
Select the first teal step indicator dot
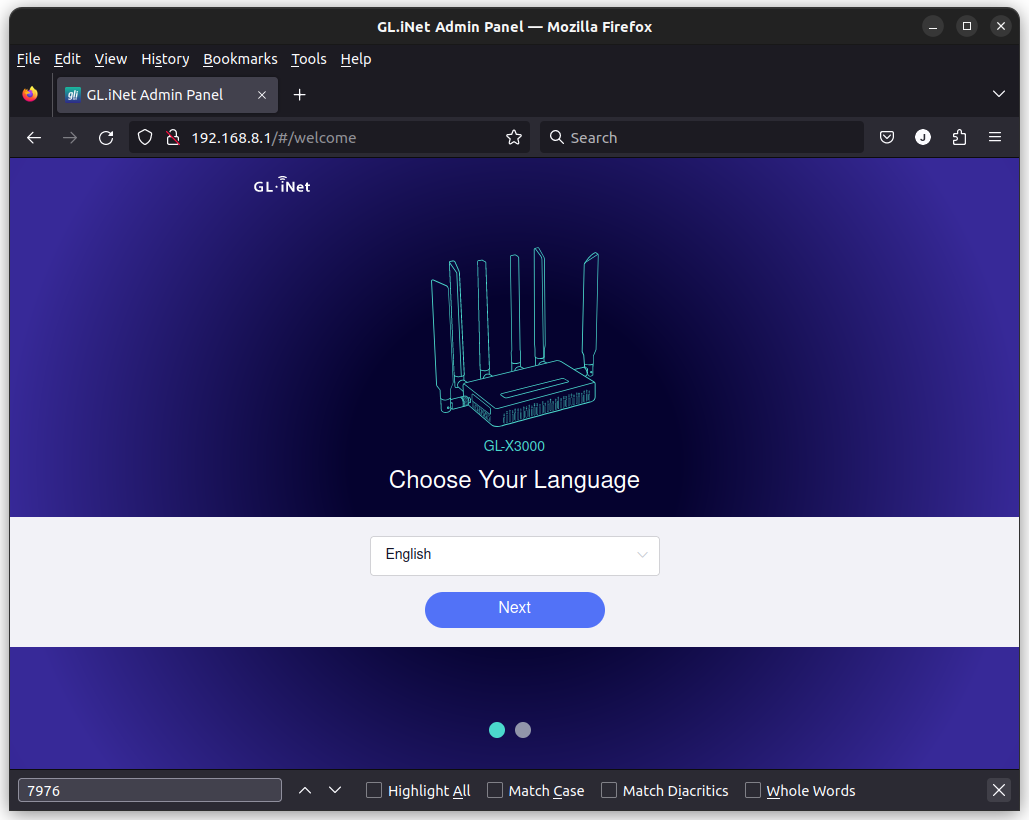(497, 729)
